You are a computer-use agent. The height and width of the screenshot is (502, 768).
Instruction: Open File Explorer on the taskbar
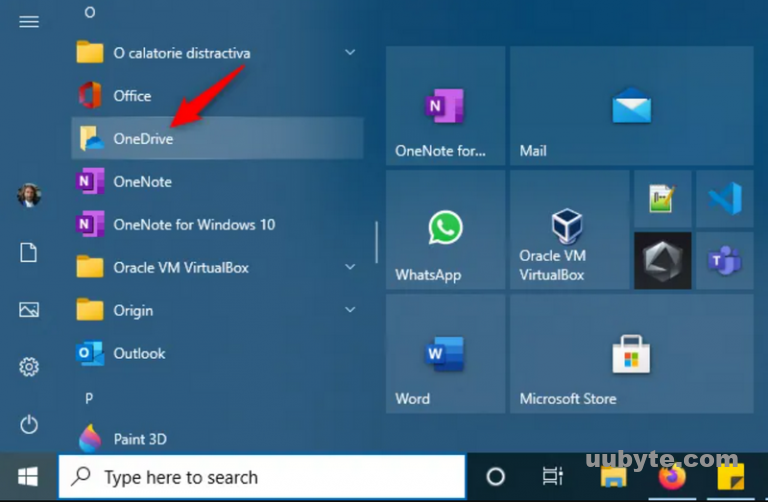tap(613, 476)
